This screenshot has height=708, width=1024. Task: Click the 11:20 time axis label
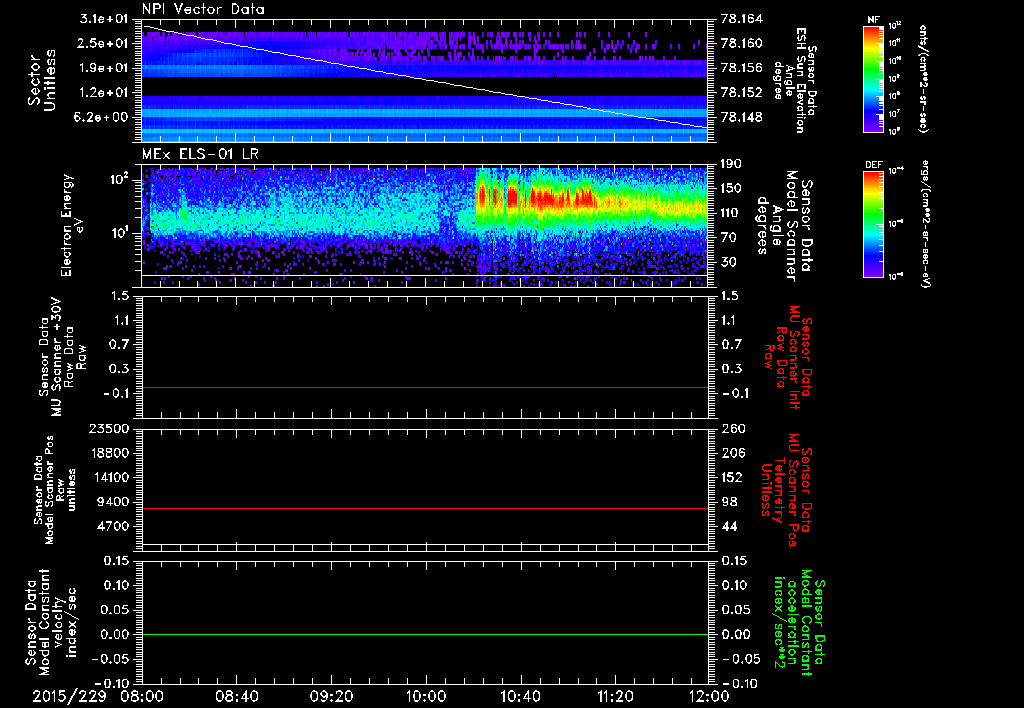(x=615, y=696)
